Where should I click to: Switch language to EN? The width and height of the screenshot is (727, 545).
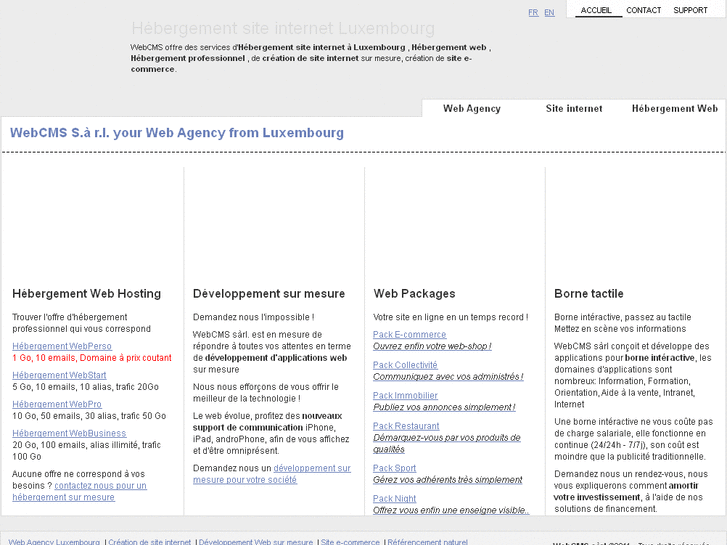point(549,13)
